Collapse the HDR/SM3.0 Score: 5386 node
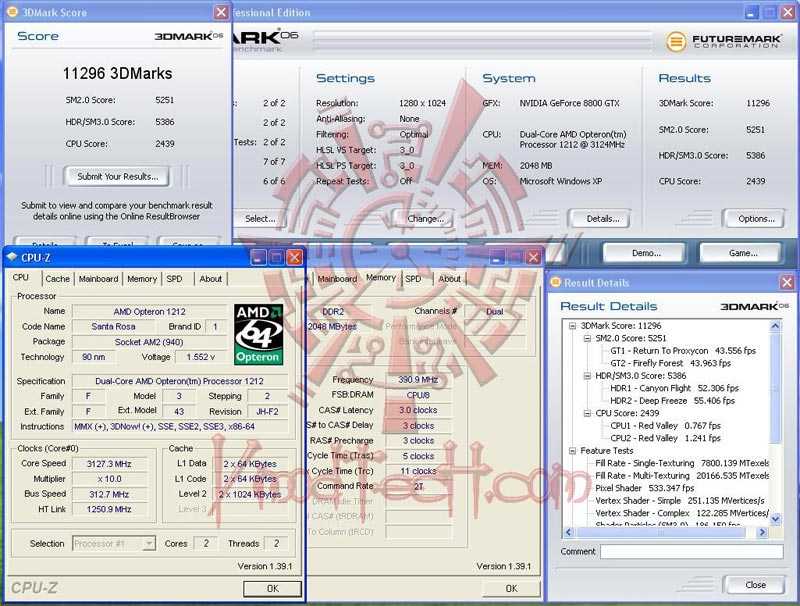Viewport: 800px width, 606px height. pyautogui.click(x=587, y=375)
